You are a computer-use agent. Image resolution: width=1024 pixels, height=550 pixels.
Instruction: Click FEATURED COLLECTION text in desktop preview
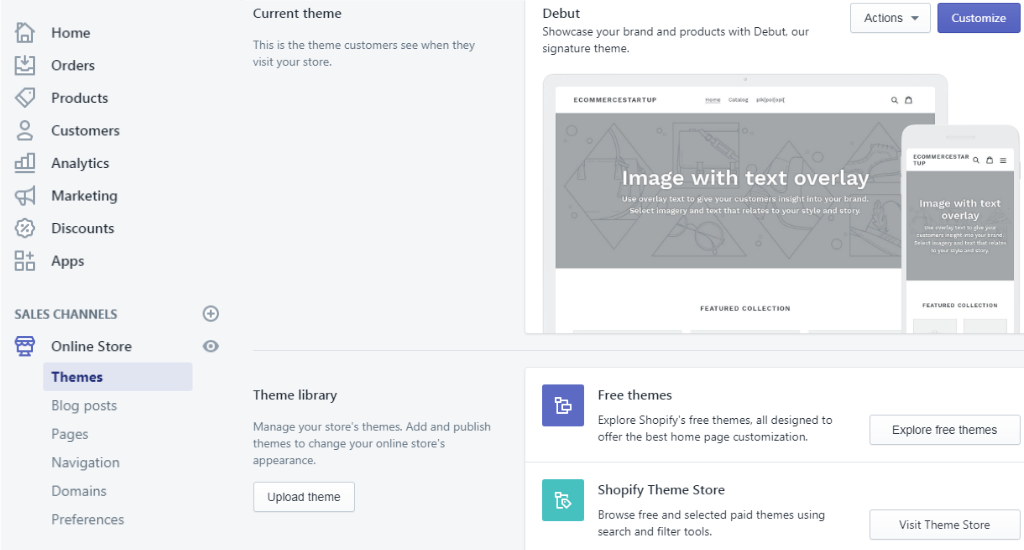point(745,308)
